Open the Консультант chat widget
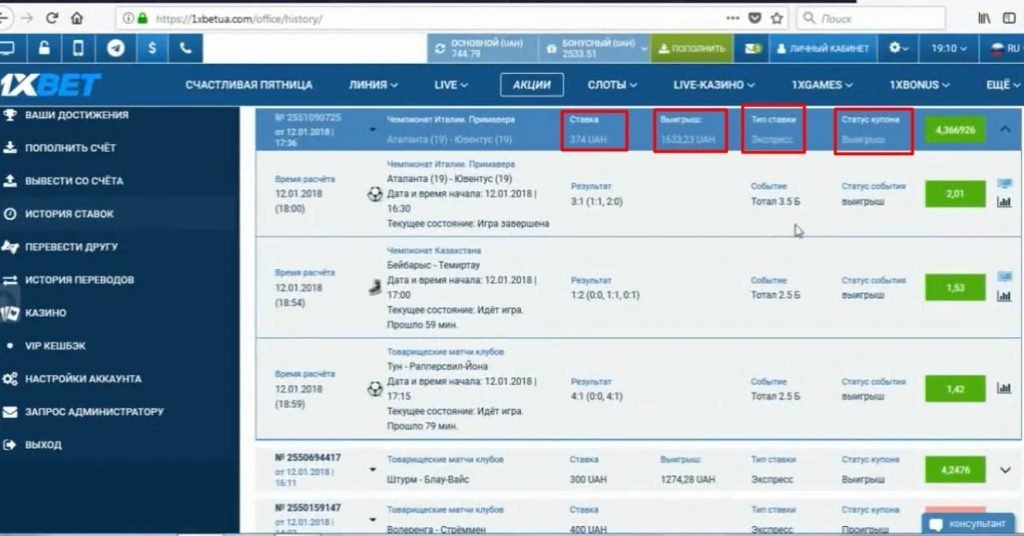 [x=969, y=524]
